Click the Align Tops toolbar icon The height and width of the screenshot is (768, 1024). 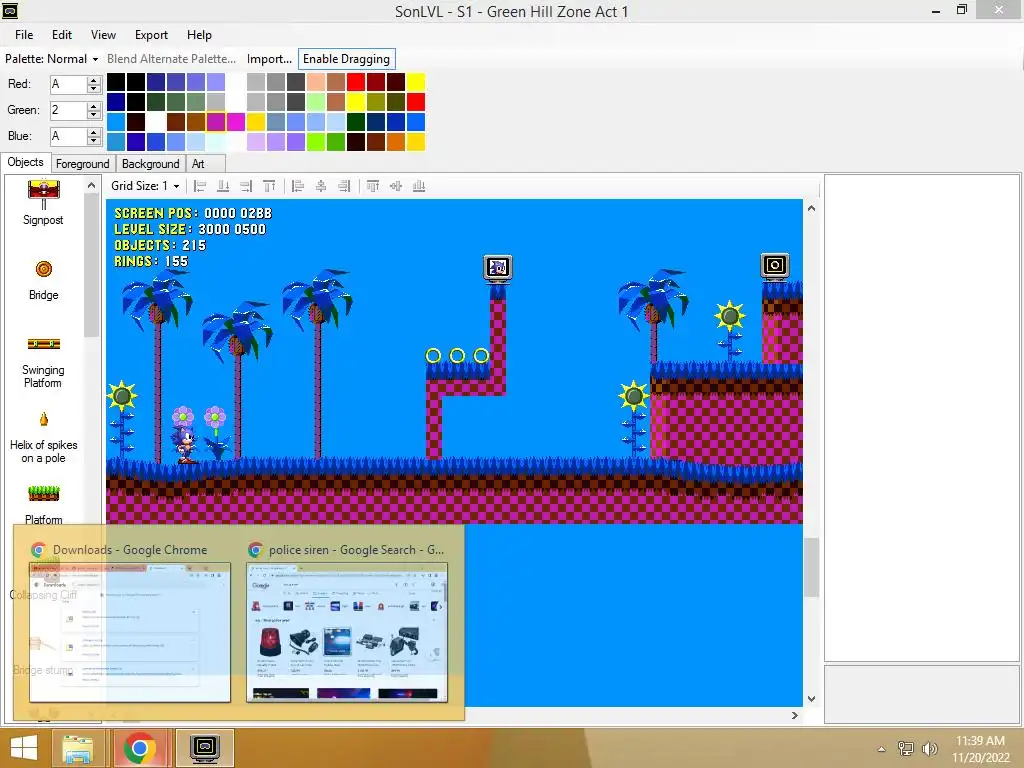[x=373, y=186]
